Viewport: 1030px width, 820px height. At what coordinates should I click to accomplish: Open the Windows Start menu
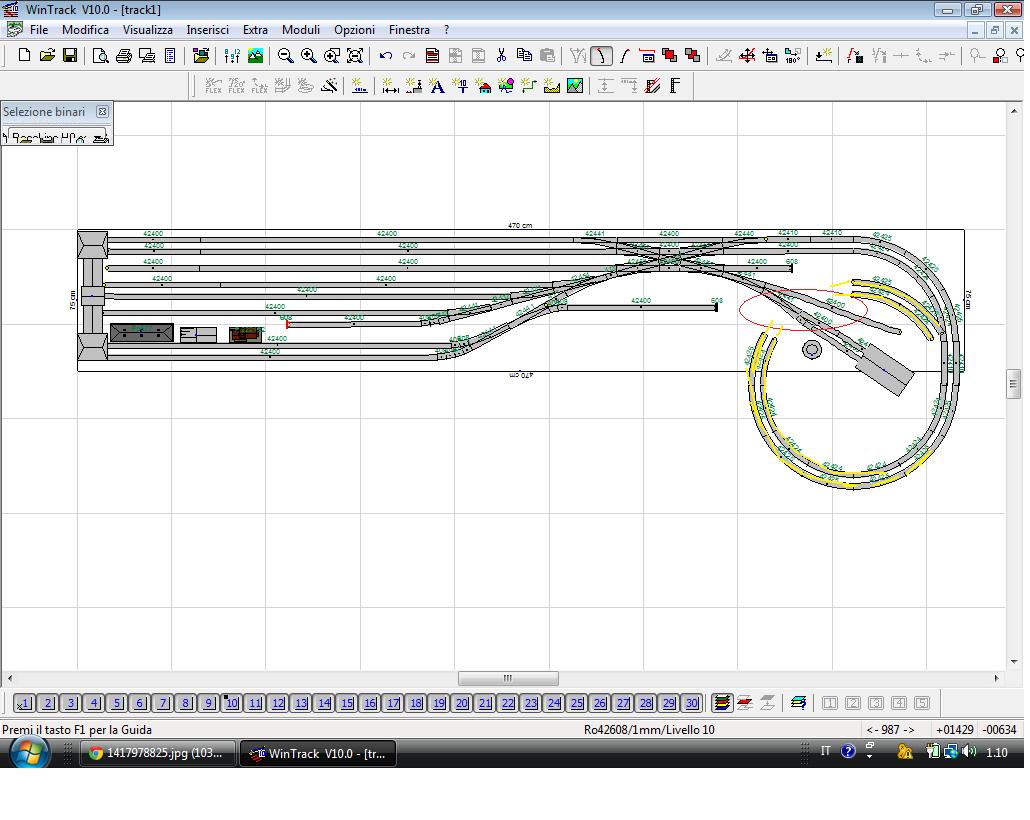point(28,752)
